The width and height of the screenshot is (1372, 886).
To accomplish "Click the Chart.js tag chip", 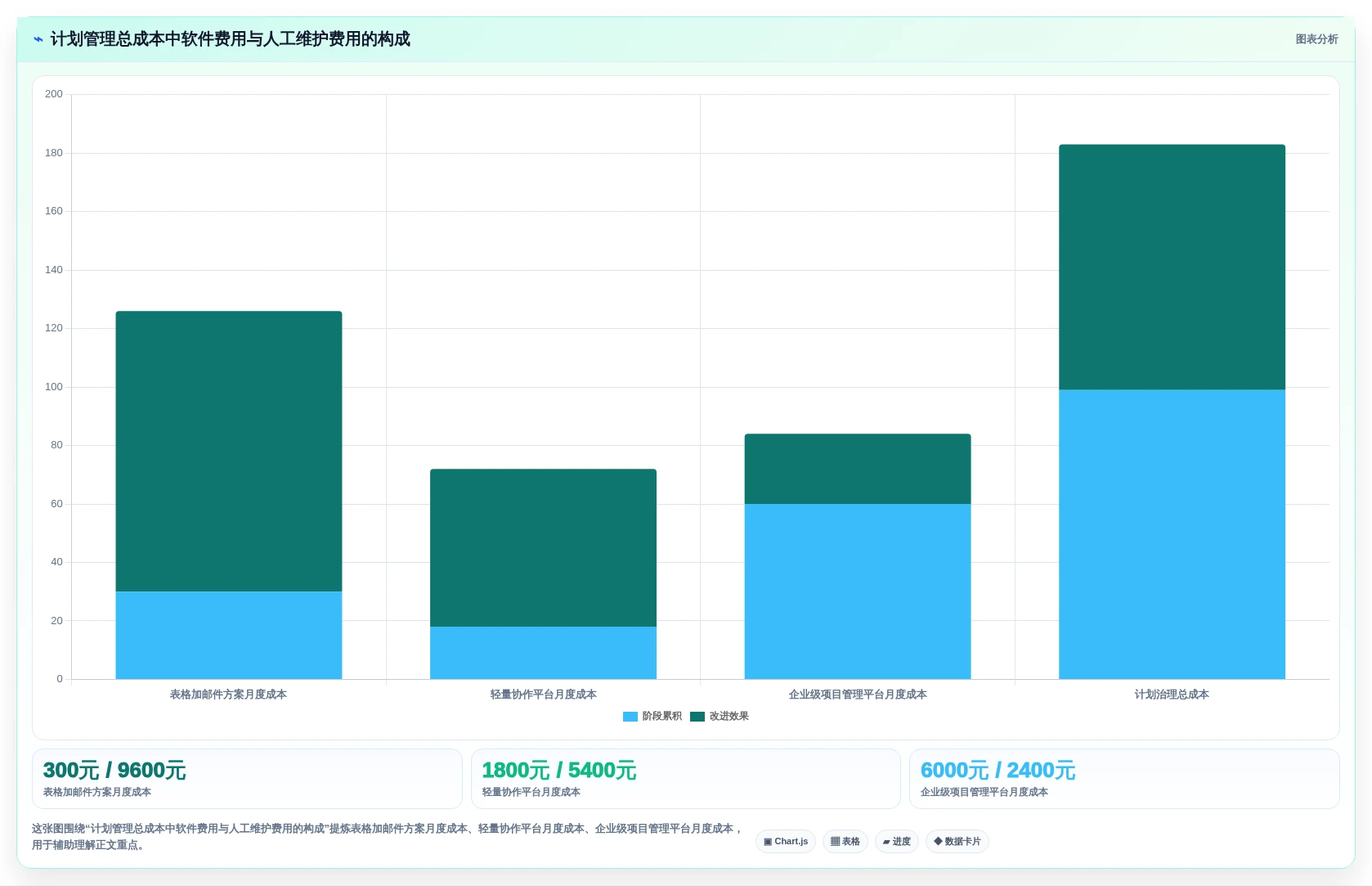I will click(x=786, y=841).
